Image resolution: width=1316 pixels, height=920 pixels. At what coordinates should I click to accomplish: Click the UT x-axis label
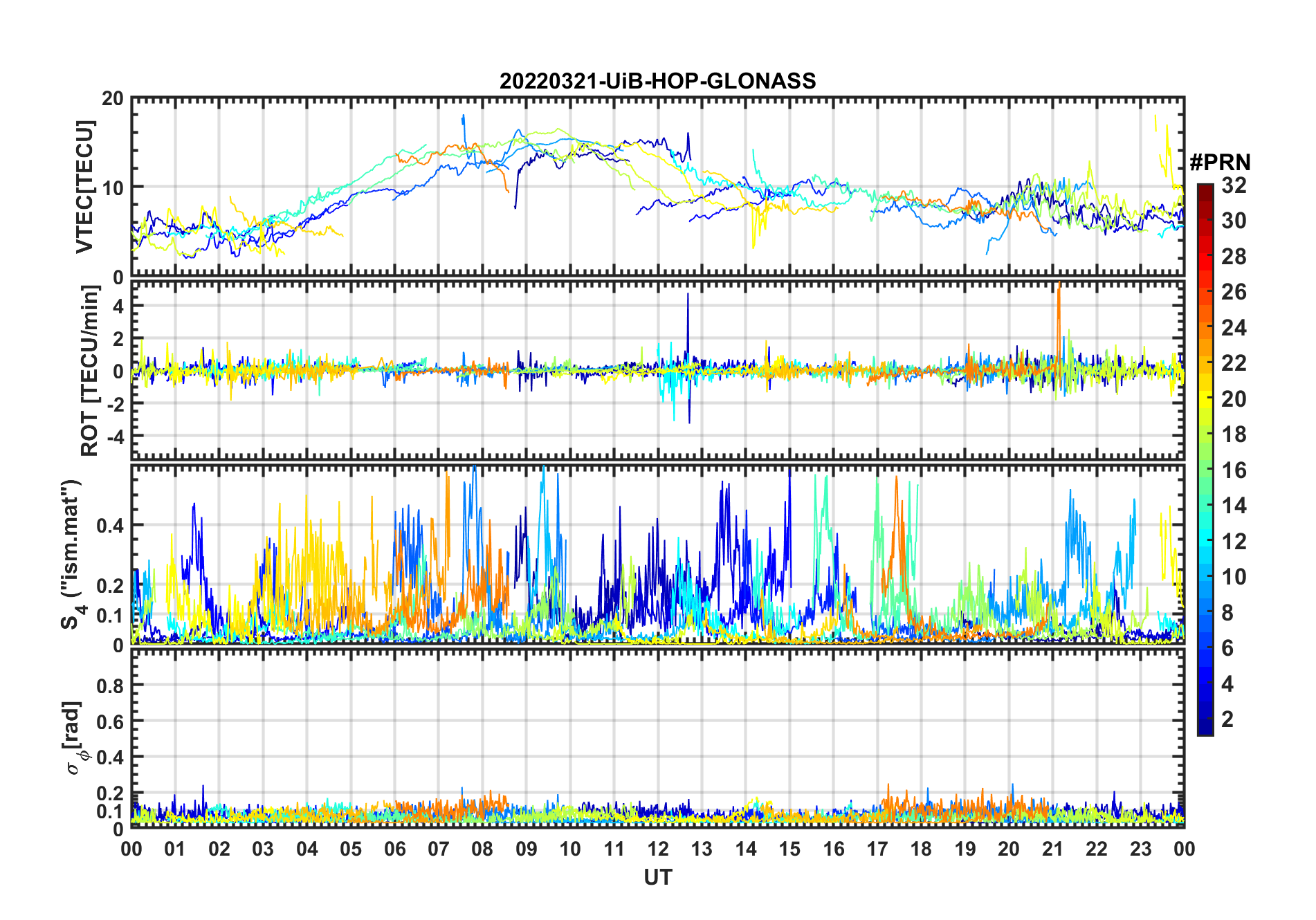658,877
